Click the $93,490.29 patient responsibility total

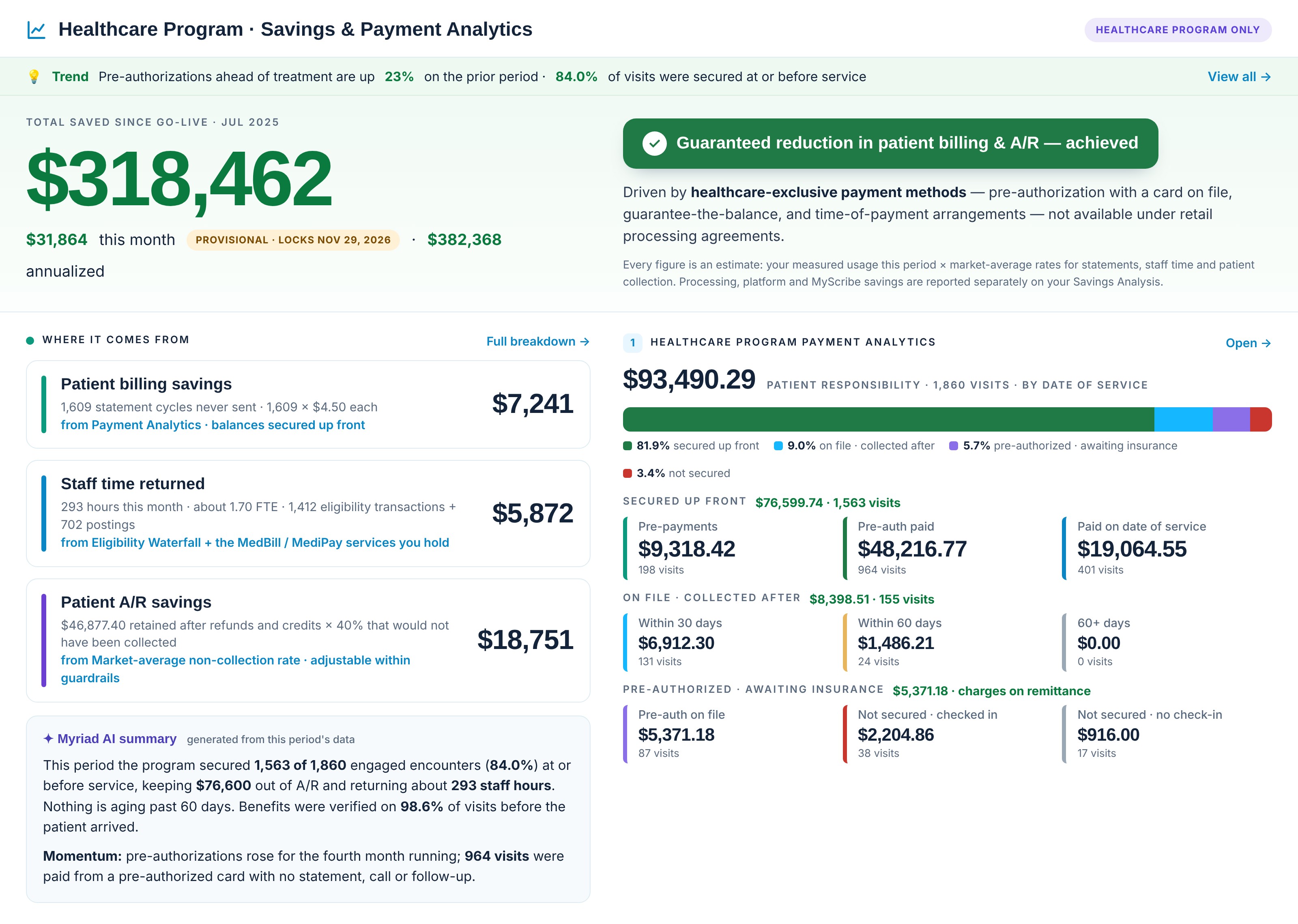[689, 380]
